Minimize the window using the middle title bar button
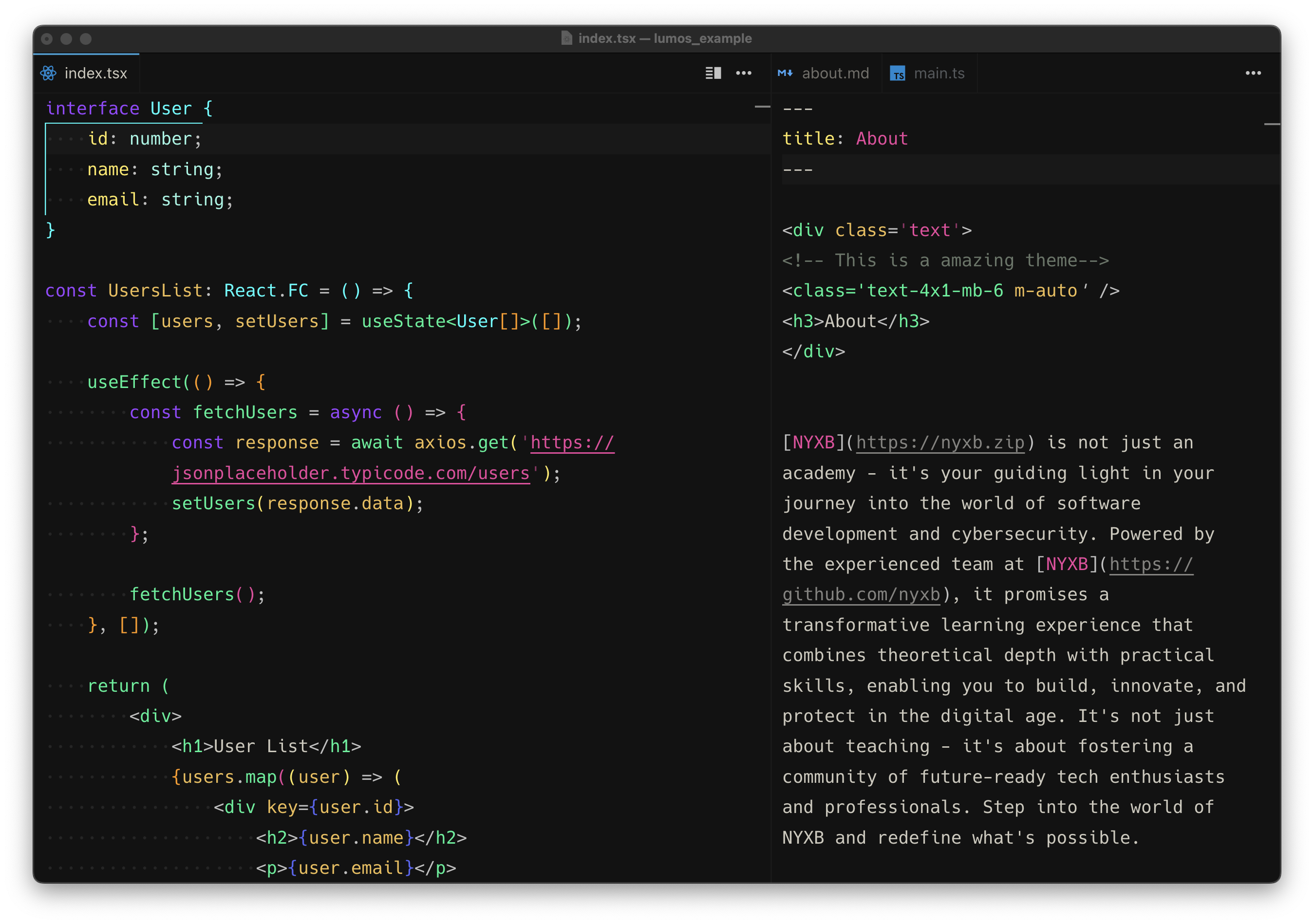Screen dimensions: 1314x924 click(x=66, y=39)
